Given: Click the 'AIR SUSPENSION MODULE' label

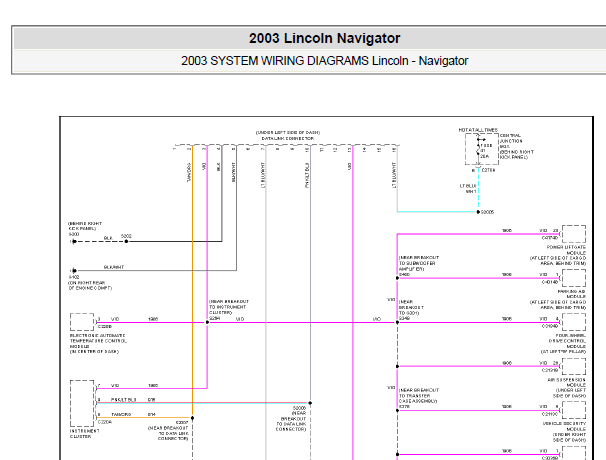Looking at the screenshot, I should [x=567, y=383].
